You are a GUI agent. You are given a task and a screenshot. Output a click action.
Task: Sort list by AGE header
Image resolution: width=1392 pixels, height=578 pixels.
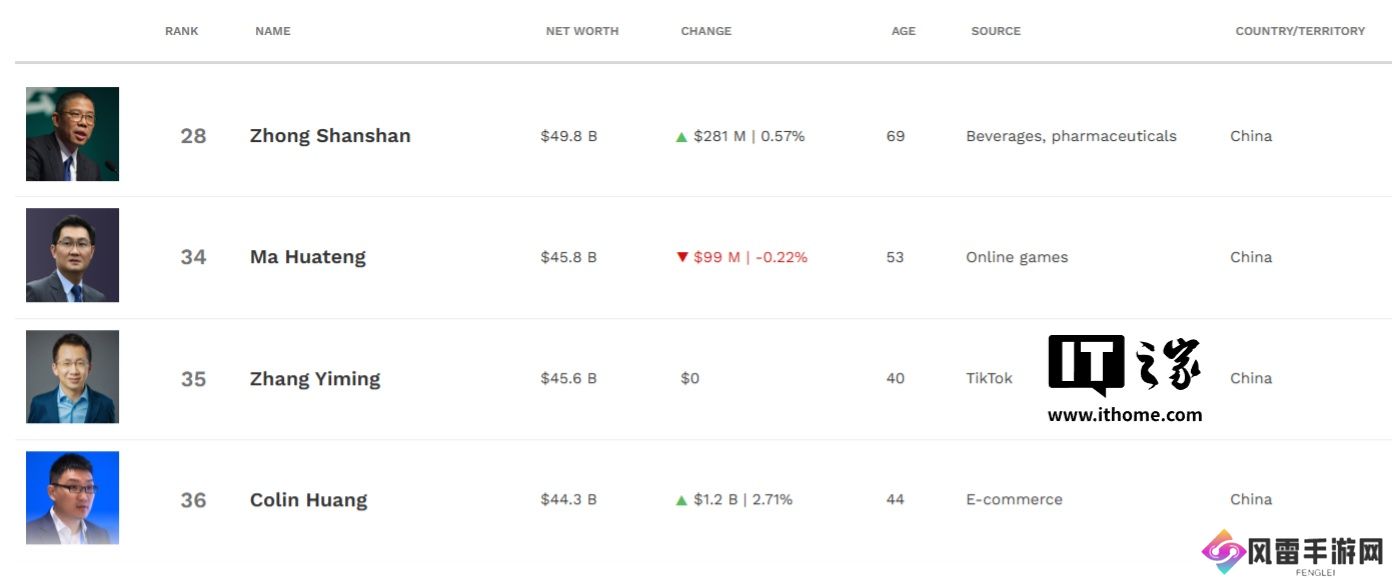[x=903, y=31]
